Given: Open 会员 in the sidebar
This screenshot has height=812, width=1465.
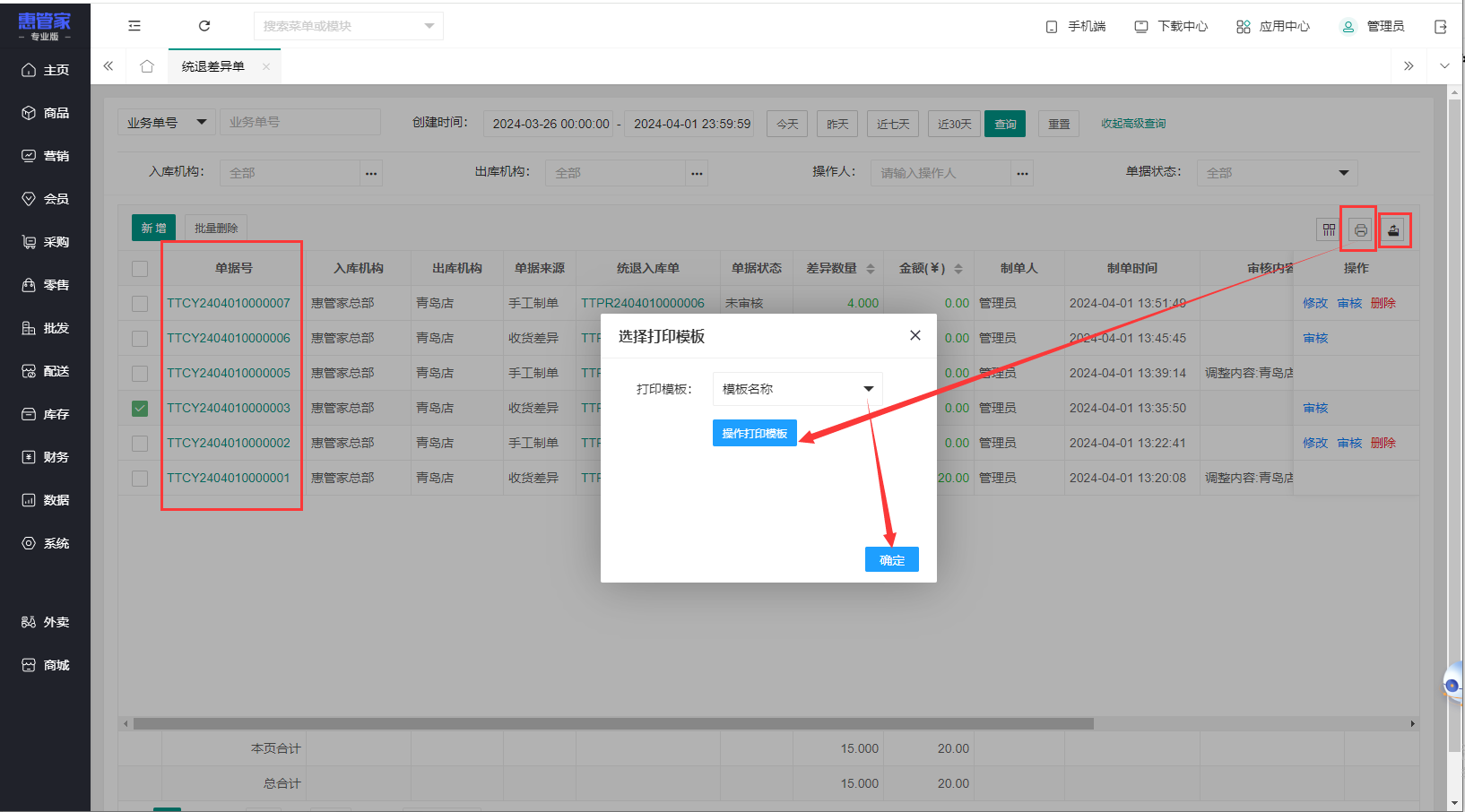Looking at the screenshot, I should [x=45, y=199].
